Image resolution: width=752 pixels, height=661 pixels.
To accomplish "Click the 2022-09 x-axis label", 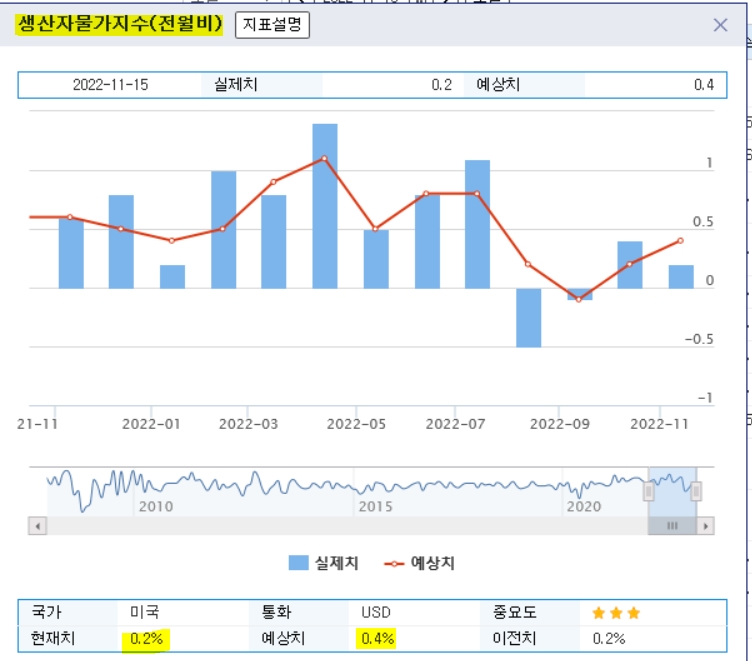I will (560, 424).
